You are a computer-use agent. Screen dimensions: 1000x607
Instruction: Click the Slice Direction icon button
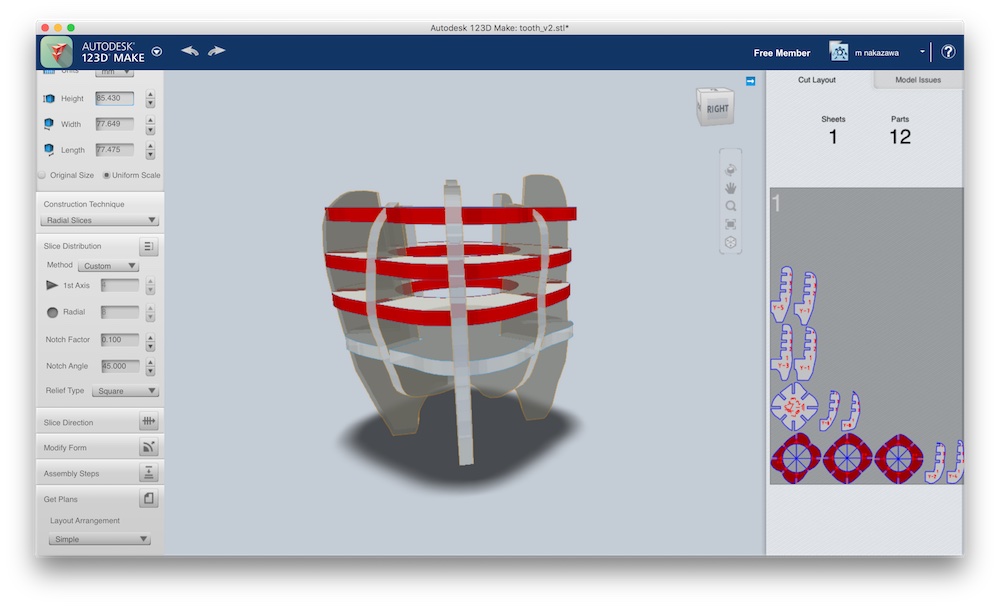[x=149, y=421]
